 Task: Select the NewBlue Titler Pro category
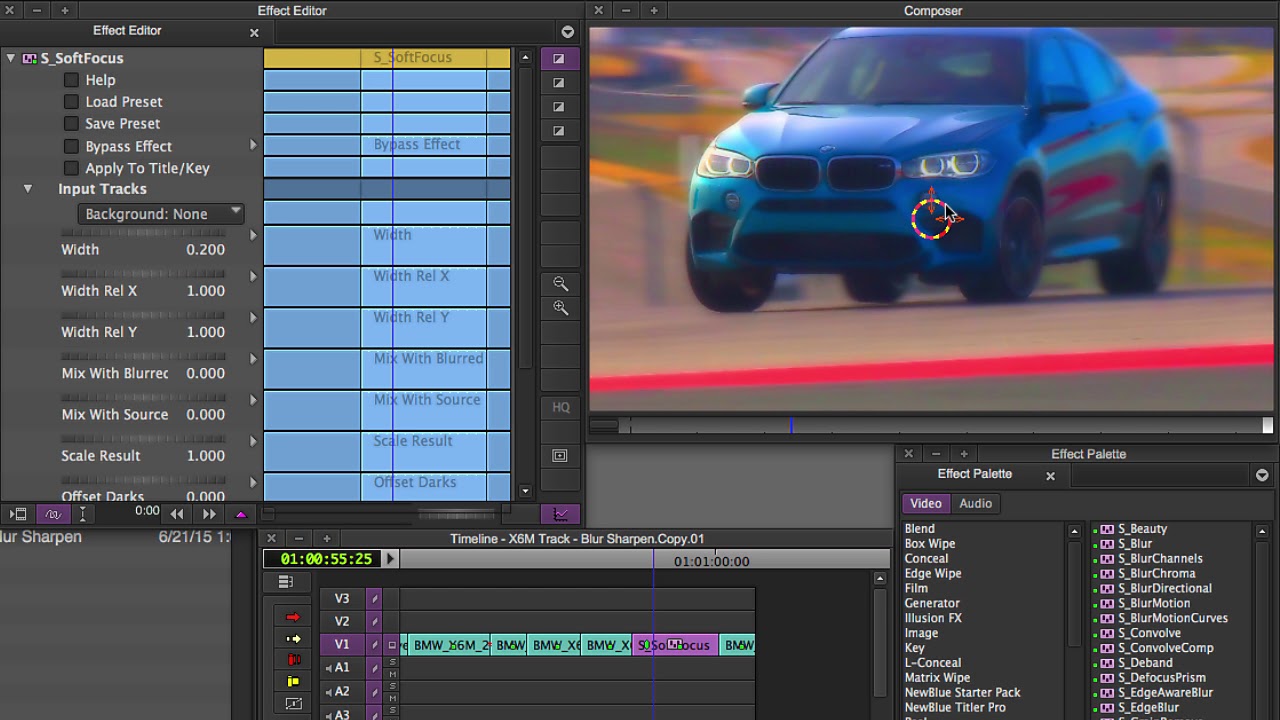(x=955, y=707)
